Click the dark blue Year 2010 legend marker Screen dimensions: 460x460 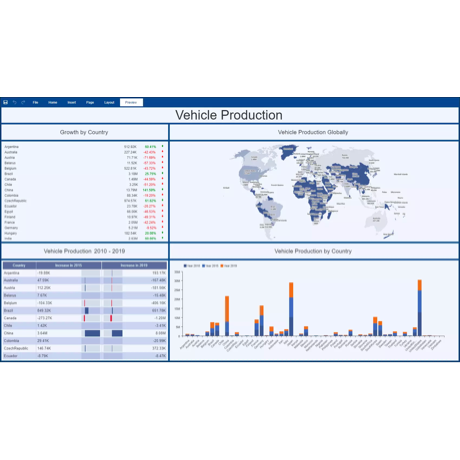[185, 266]
